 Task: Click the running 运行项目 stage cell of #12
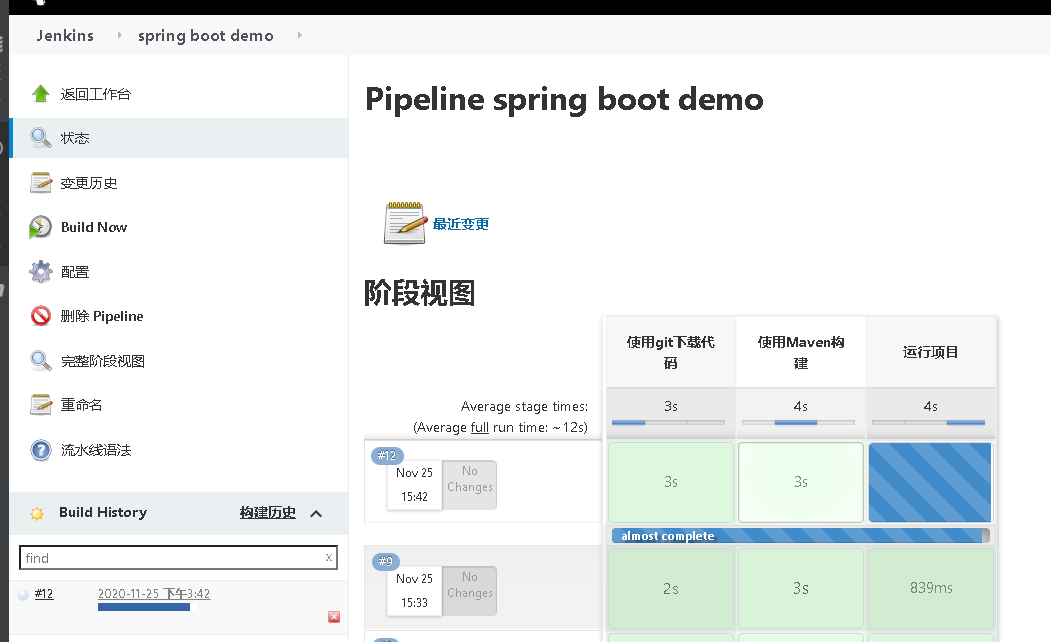930,482
